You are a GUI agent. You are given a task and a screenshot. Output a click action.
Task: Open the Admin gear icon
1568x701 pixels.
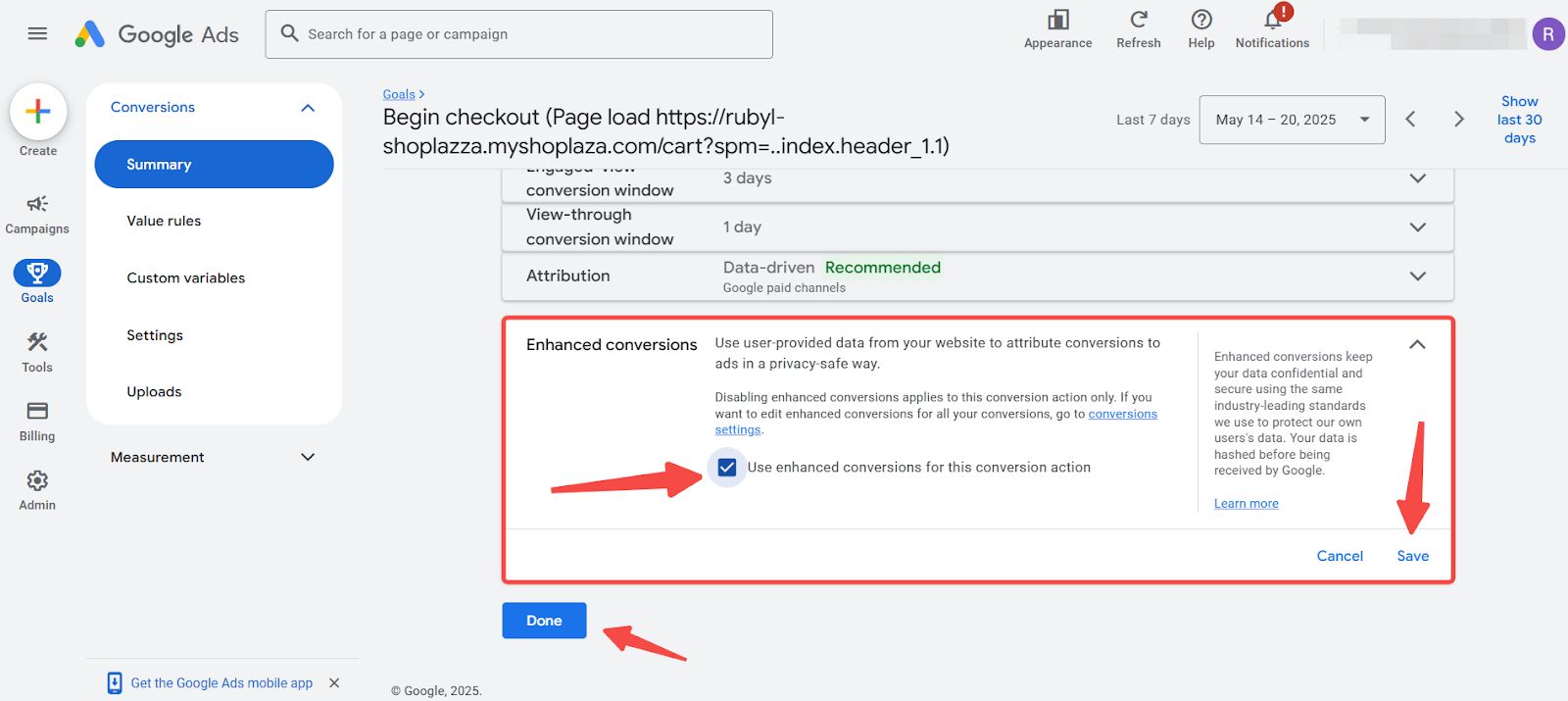click(x=37, y=480)
